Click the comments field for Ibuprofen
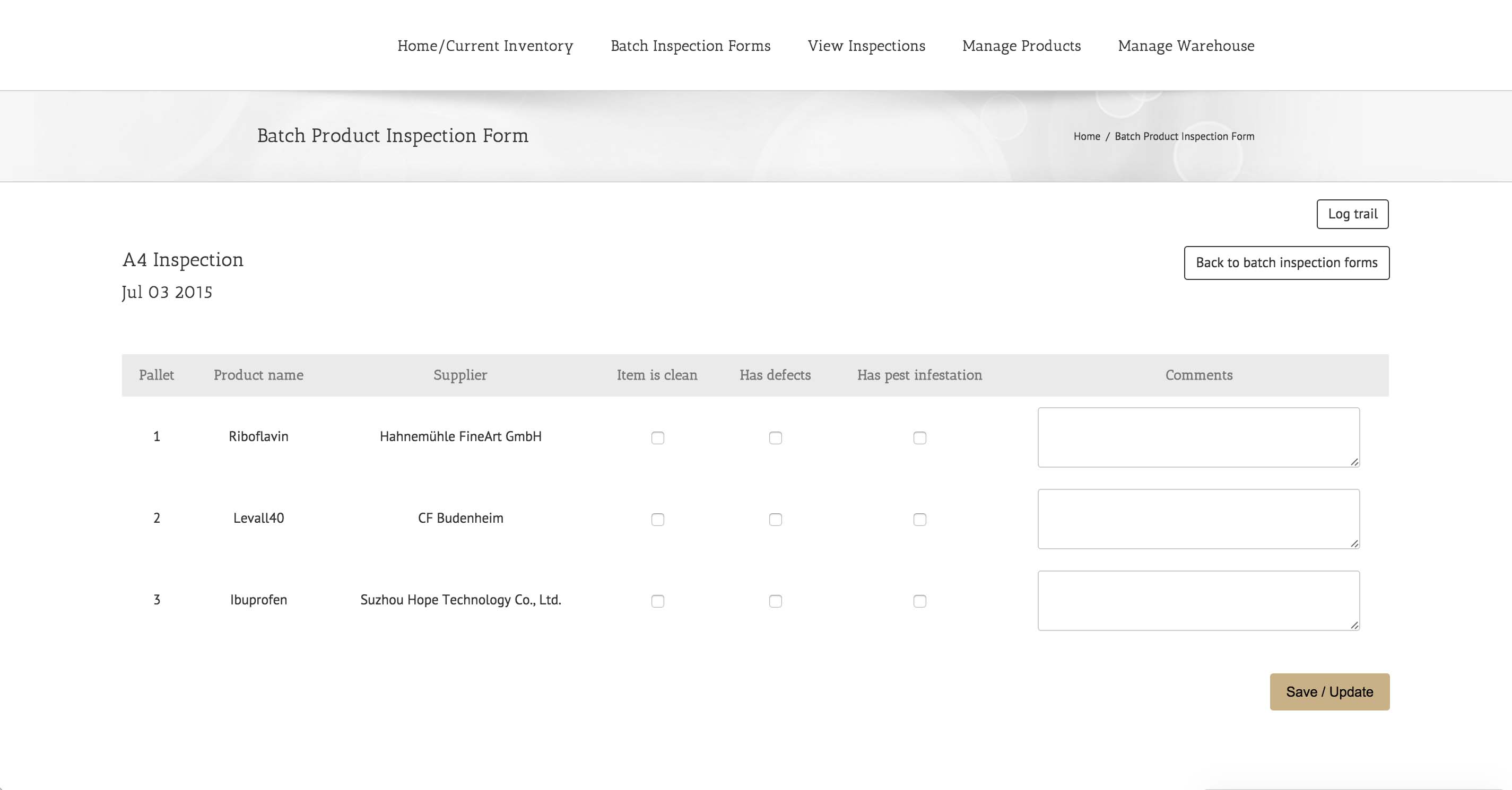 (1198, 601)
